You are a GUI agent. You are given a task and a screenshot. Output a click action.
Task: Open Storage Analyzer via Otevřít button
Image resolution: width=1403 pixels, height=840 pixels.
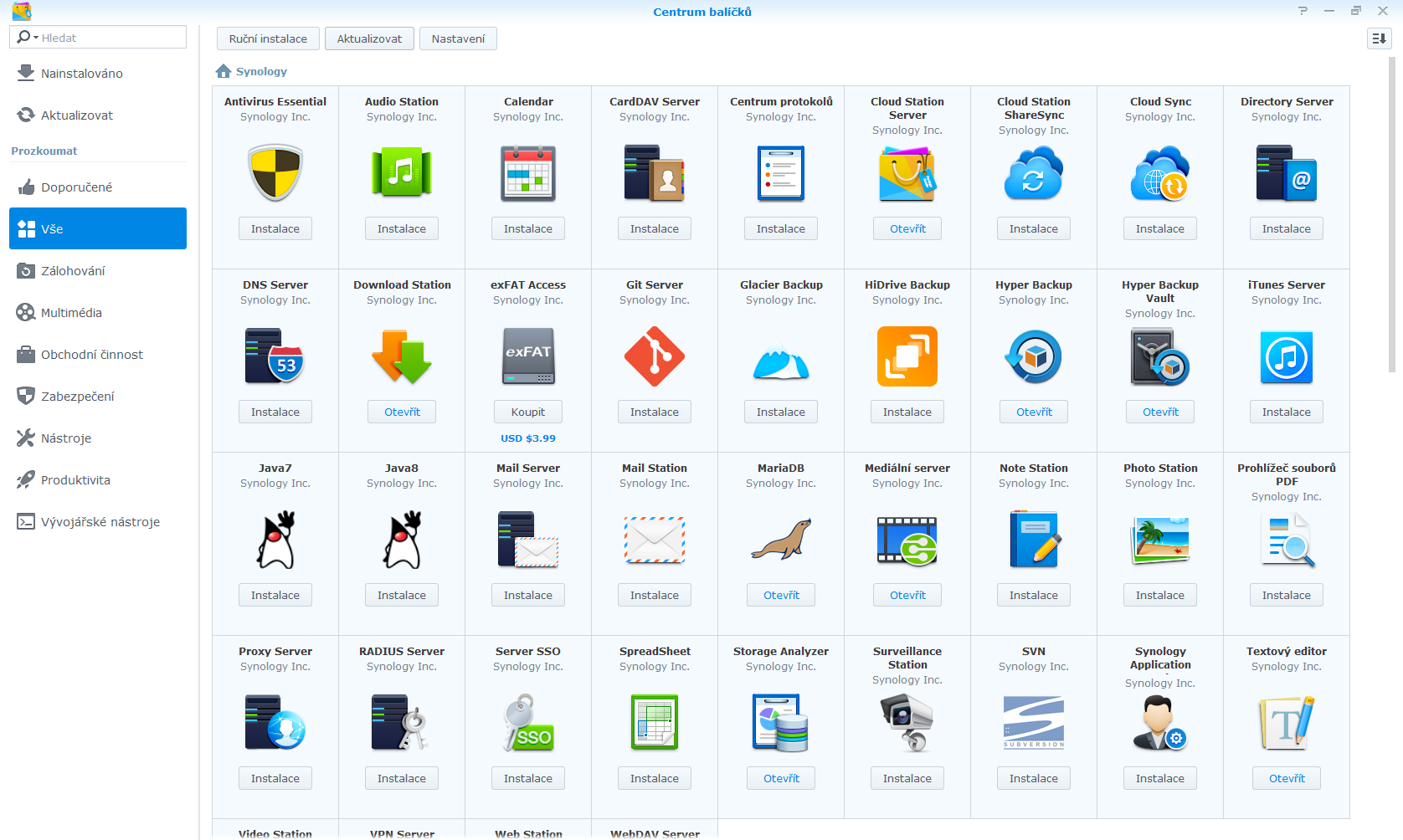(x=781, y=778)
